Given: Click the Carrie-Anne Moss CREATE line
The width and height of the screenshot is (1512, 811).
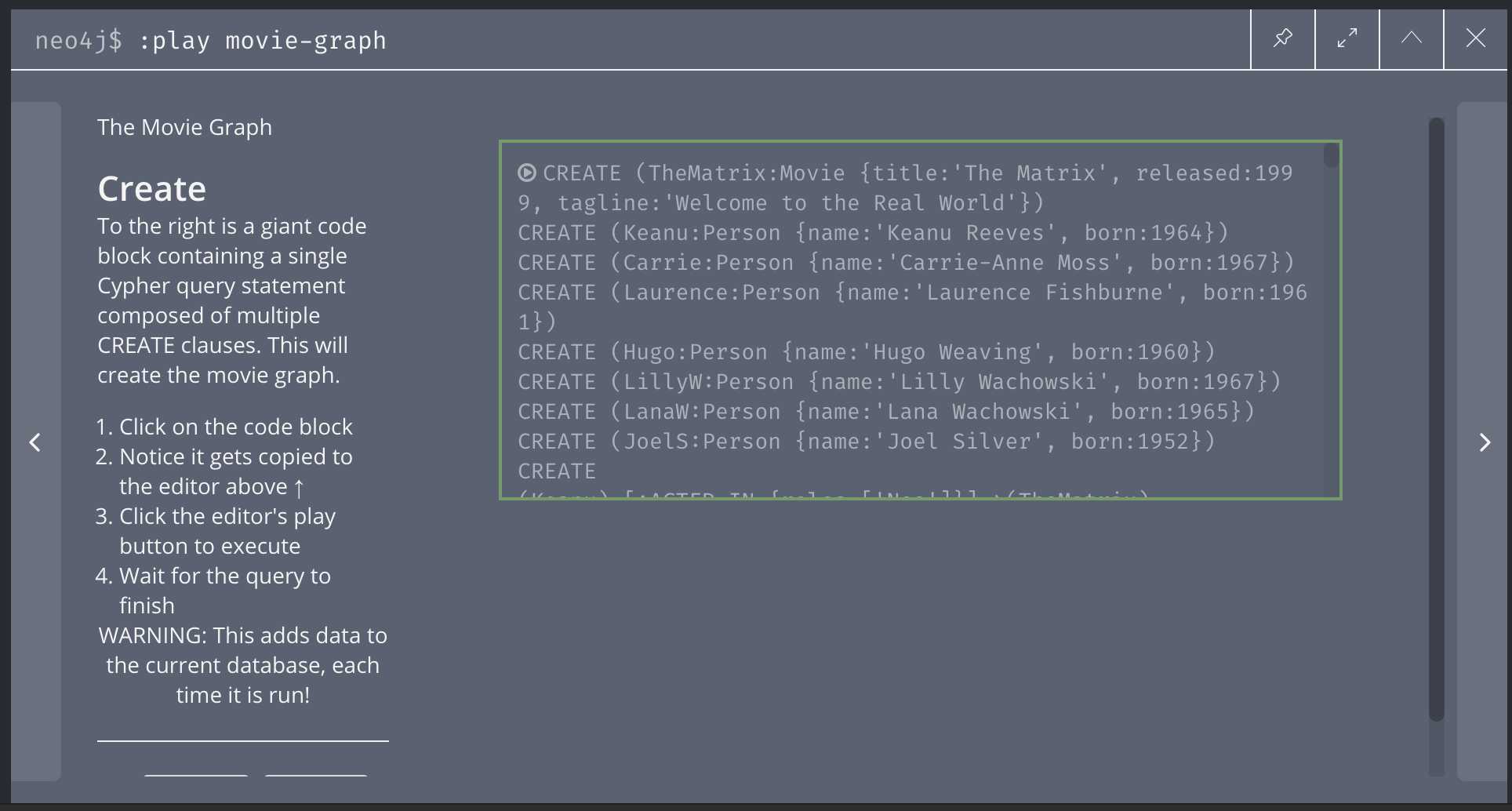Looking at the screenshot, I should [906, 263].
